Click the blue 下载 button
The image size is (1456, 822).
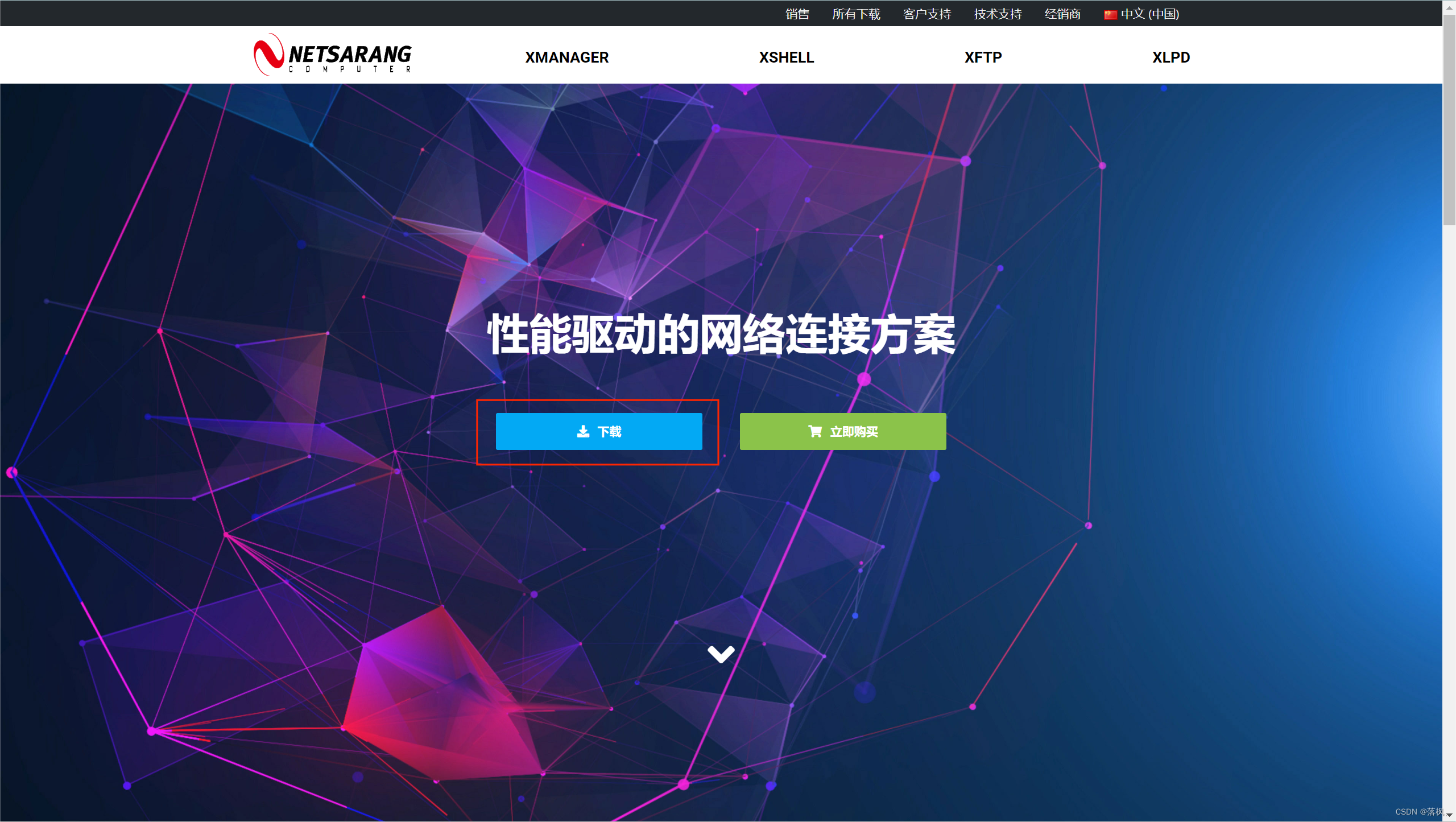coord(599,432)
